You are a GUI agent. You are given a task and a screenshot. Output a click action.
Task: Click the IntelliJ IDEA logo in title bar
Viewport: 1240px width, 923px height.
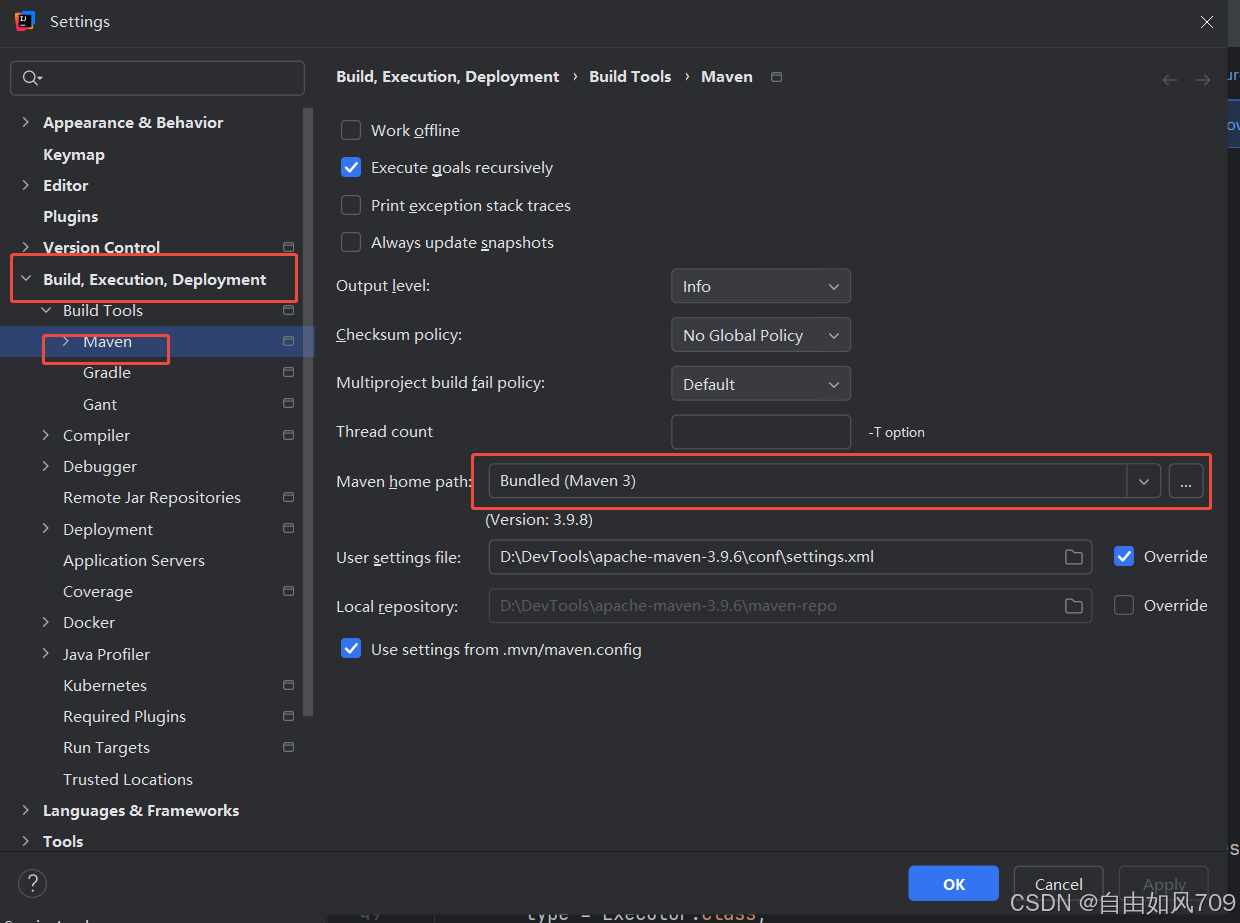pos(25,21)
